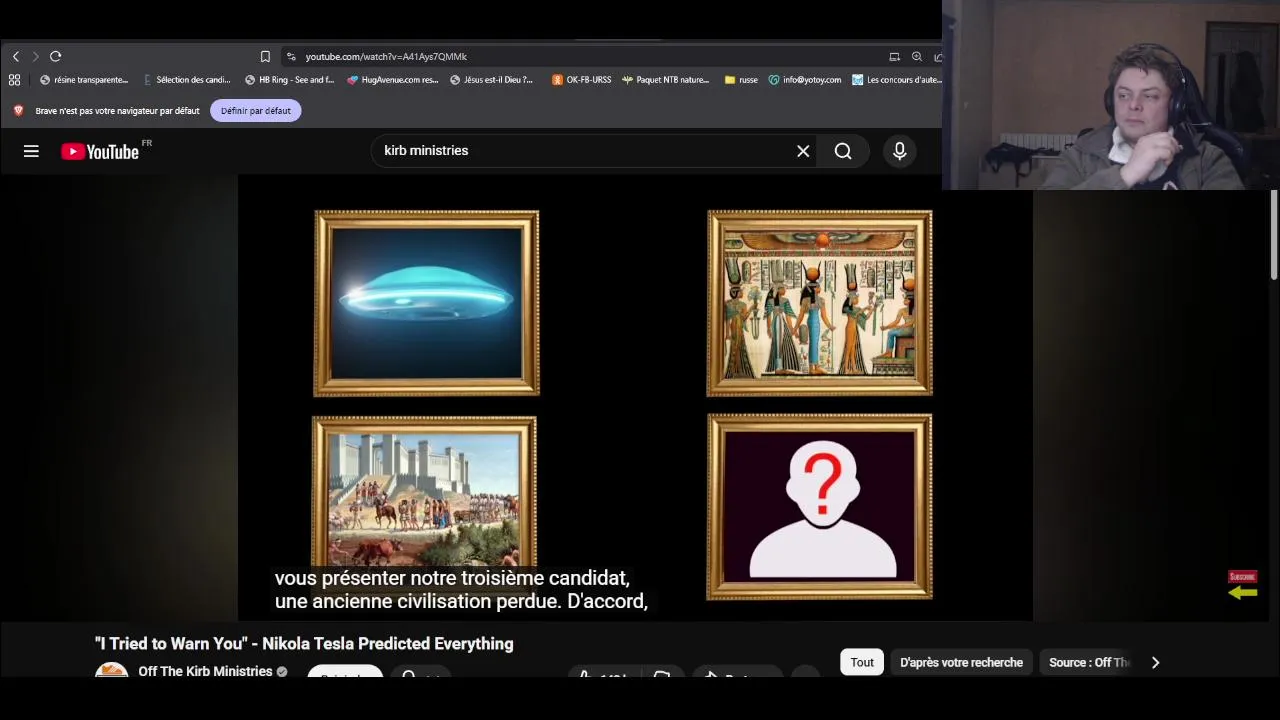Expand the 'russe' bookmarks folder
This screenshot has width=1280, height=720.
tap(741, 80)
